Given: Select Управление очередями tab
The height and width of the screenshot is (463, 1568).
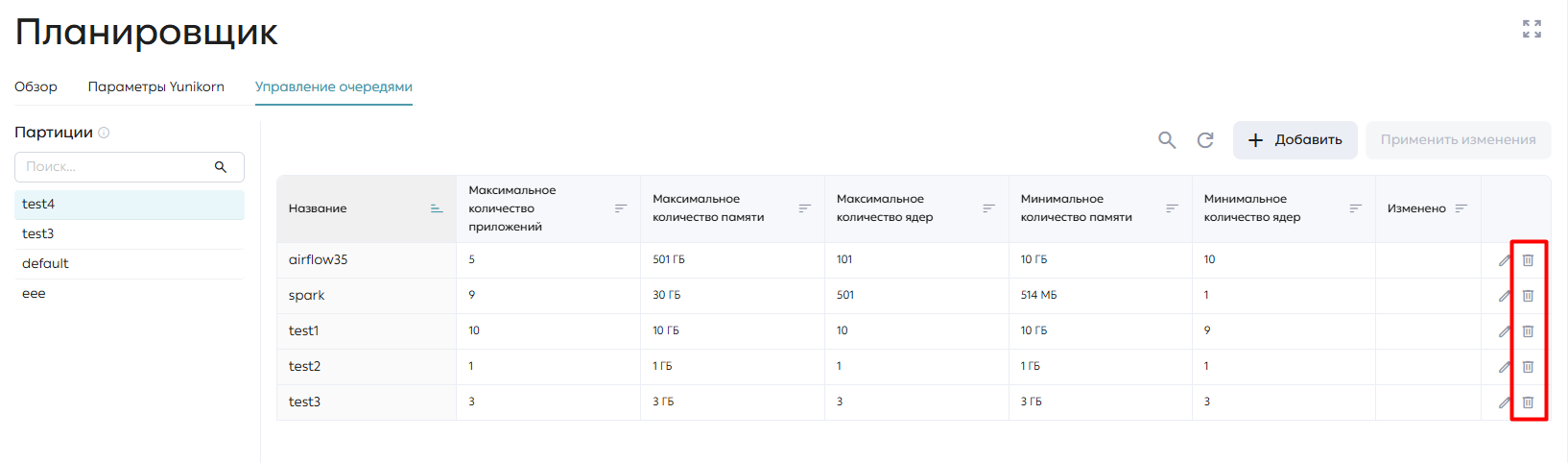Looking at the screenshot, I should (x=334, y=86).
